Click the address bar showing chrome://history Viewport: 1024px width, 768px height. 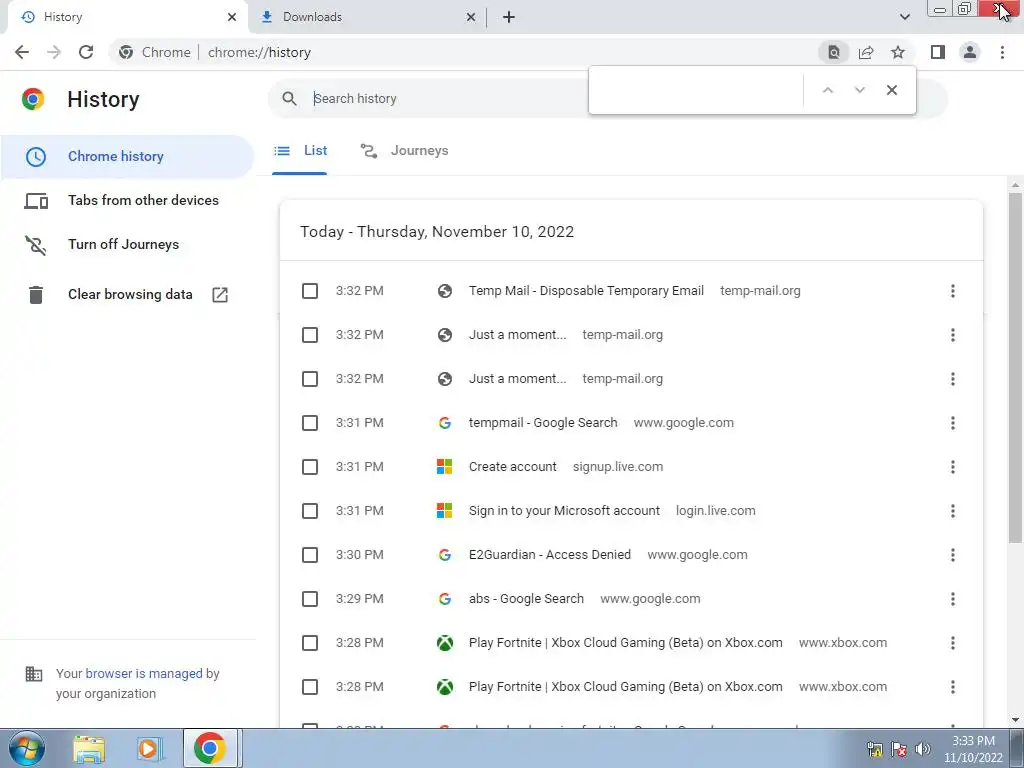464,52
